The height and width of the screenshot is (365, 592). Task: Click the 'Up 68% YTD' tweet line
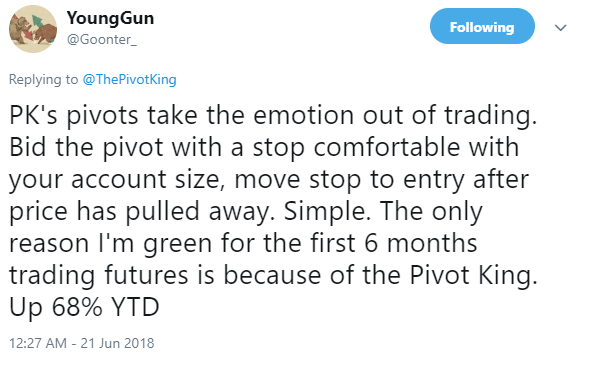tap(84, 307)
